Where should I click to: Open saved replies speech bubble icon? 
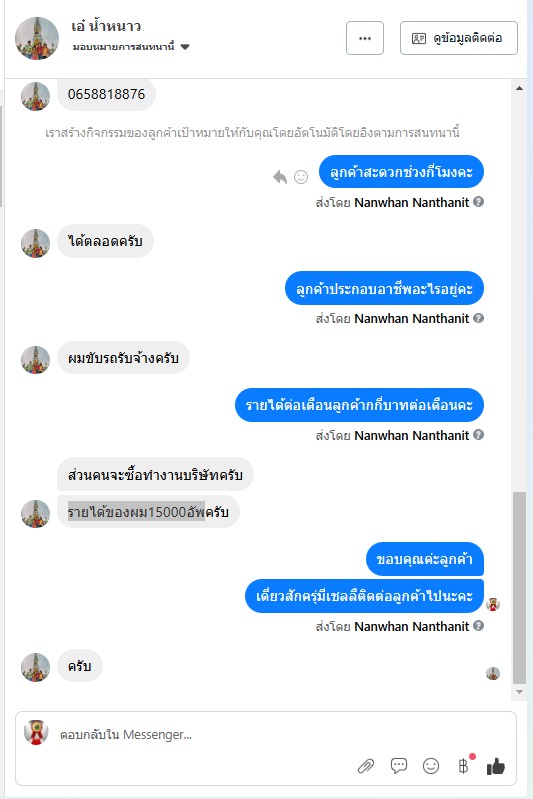click(398, 765)
